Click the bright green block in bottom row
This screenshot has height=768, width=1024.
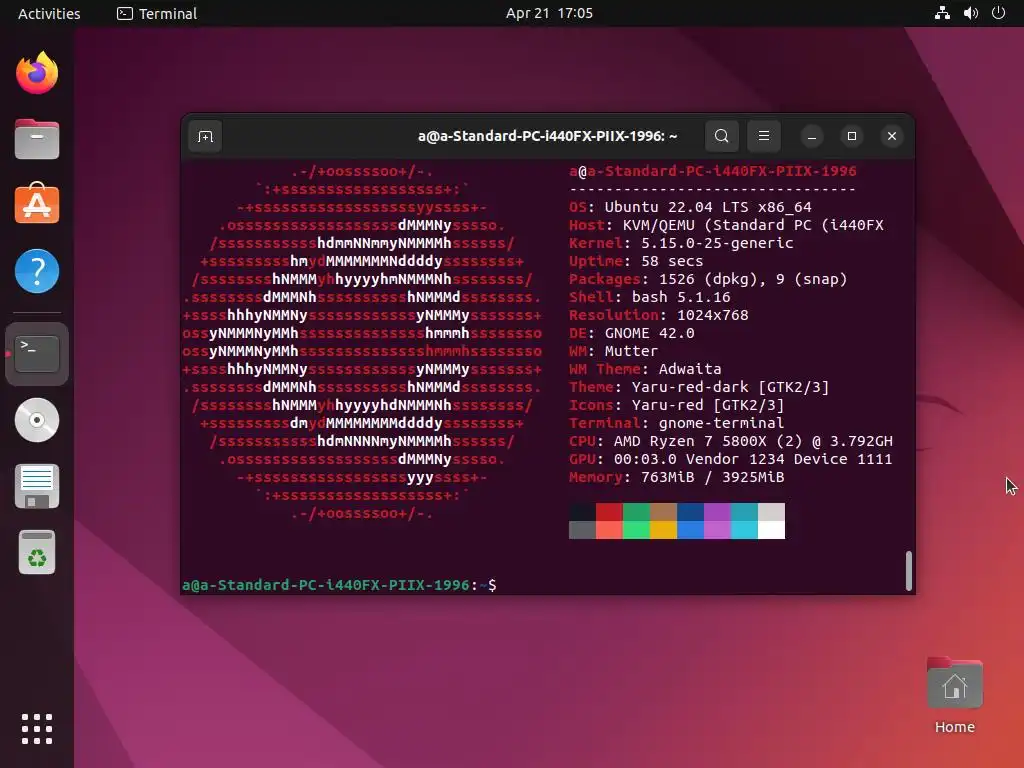tap(636, 530)
